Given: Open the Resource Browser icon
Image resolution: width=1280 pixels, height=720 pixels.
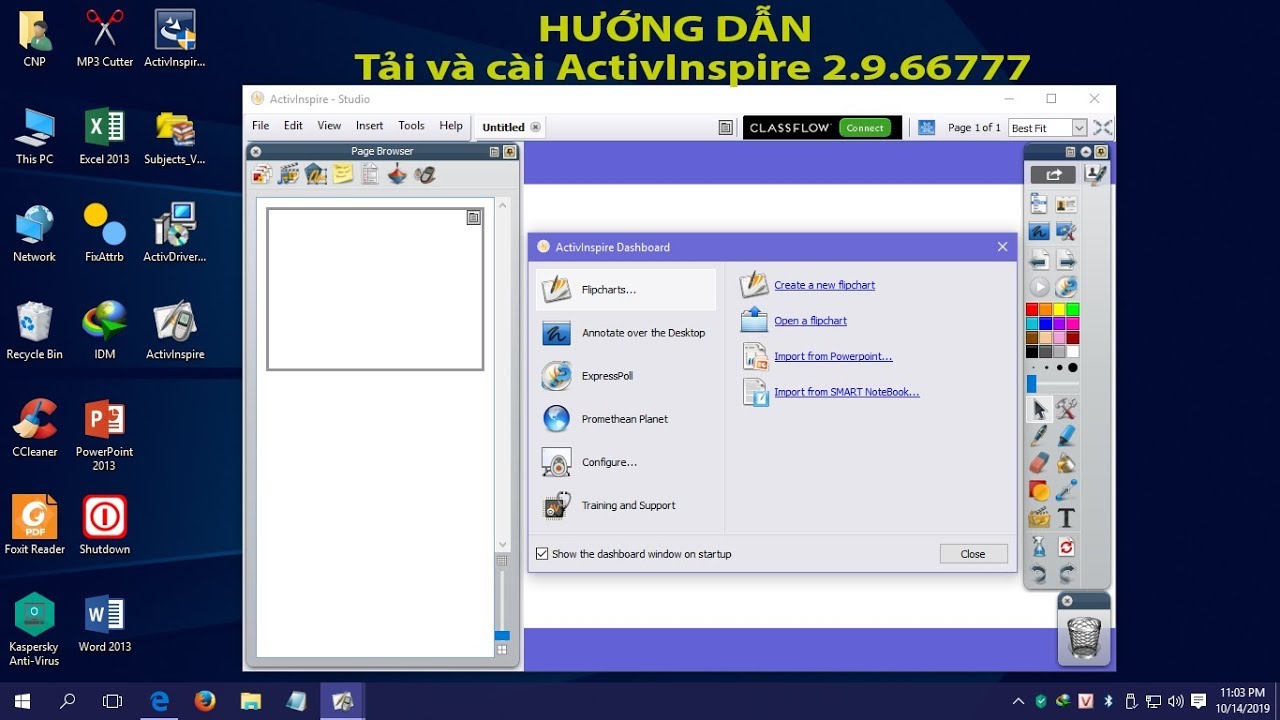Looking at the screenshot, I should click(x=288, y=175).
